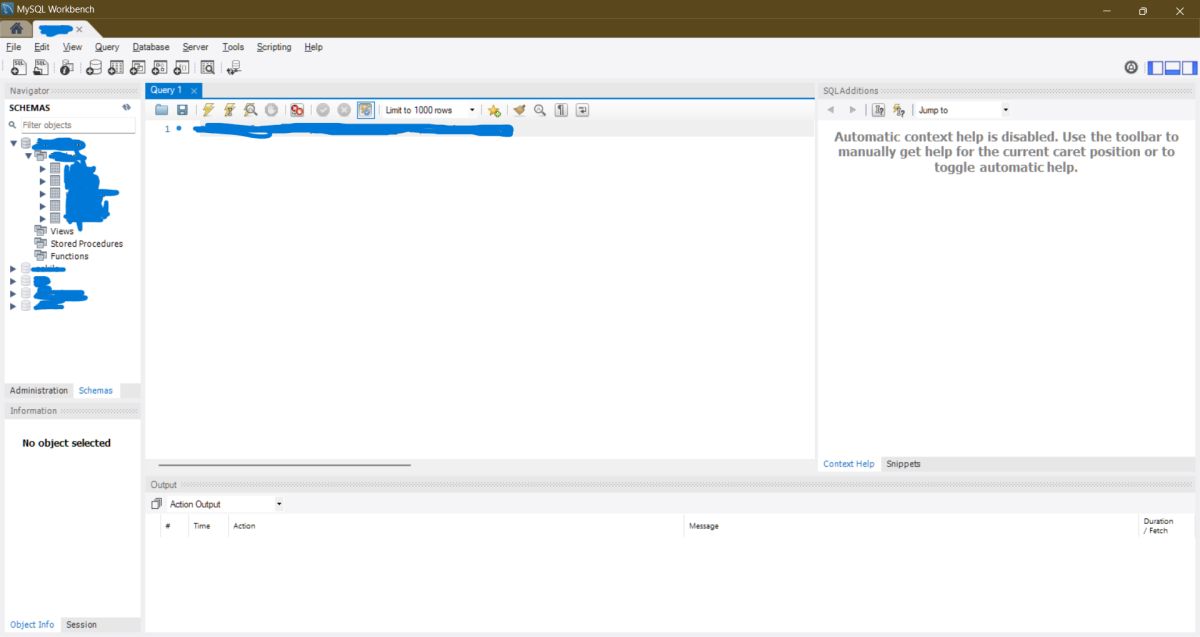Open Workbench preferences gear icon
The width and height of the screenshot is (1200, 637).
coord(1131,68)
